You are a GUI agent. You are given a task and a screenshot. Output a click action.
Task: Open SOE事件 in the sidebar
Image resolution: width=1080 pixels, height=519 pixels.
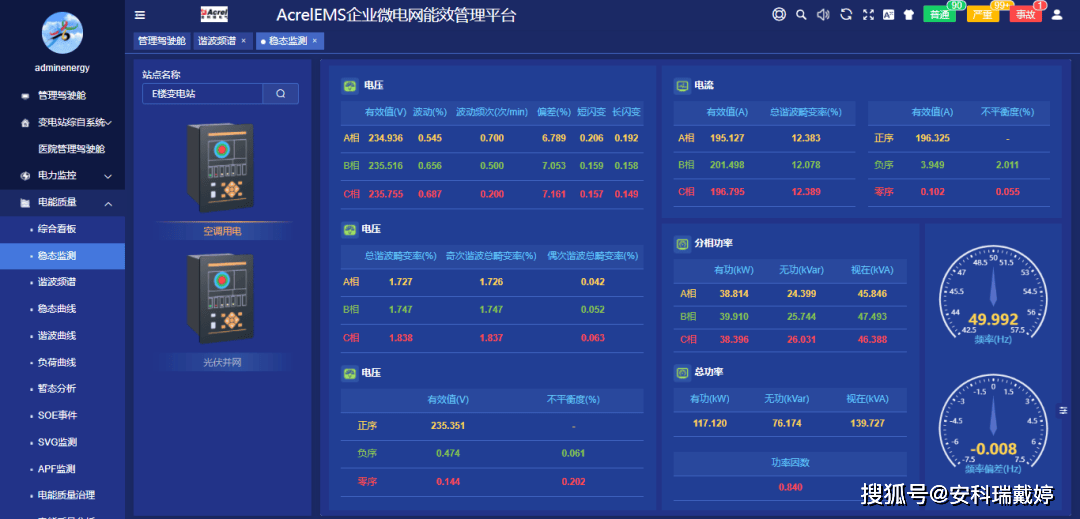tap(56, 416)
